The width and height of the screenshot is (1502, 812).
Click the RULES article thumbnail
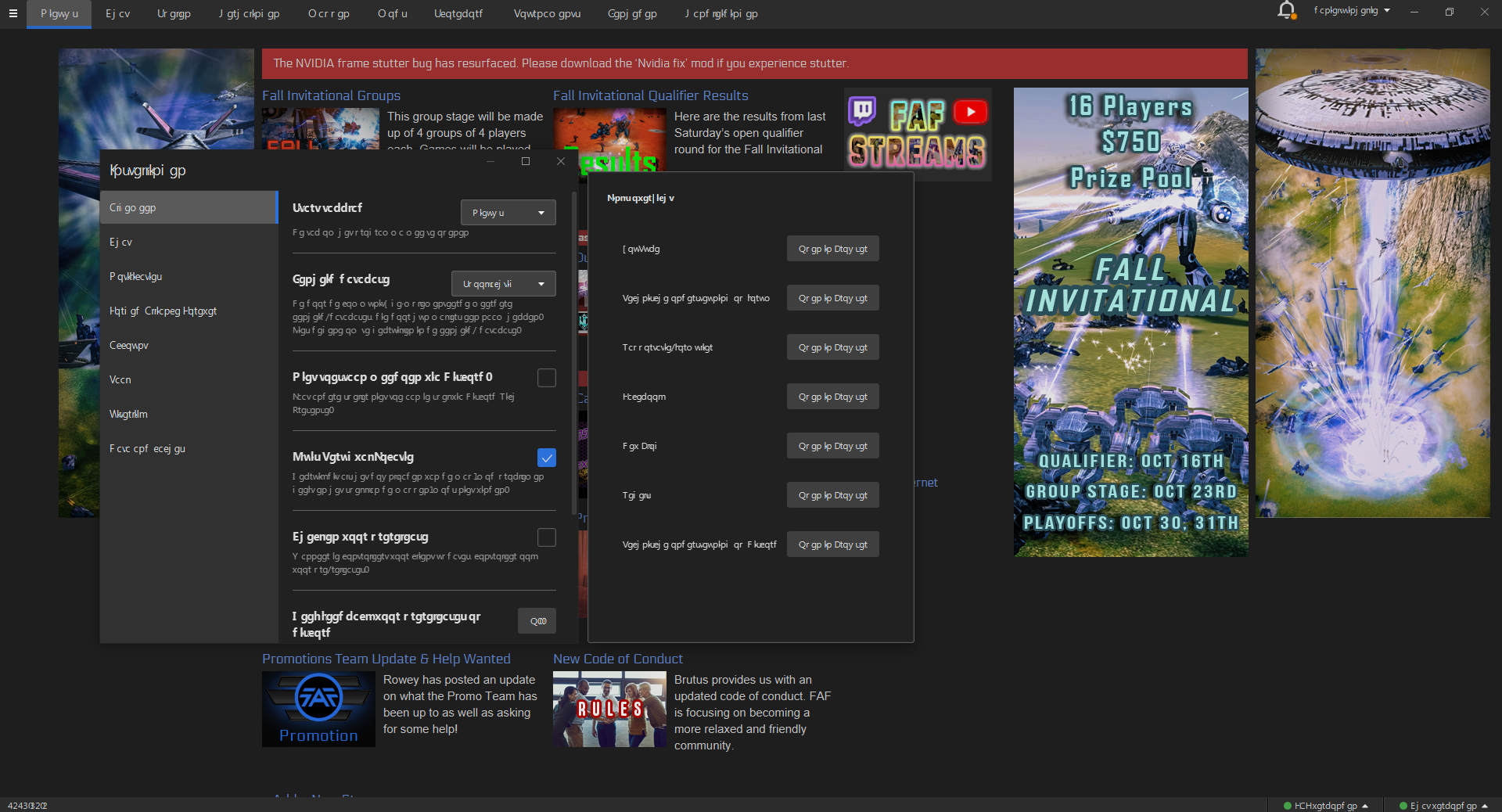click(x=609, y=709)
